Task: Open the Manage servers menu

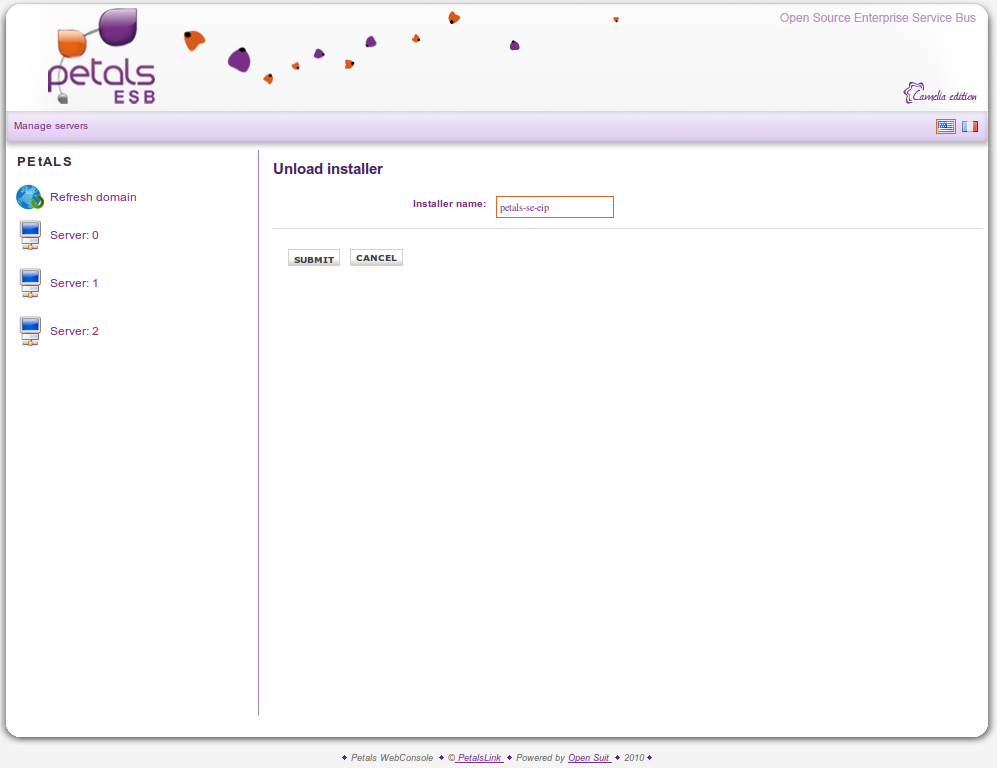Action: click(51, 126)
